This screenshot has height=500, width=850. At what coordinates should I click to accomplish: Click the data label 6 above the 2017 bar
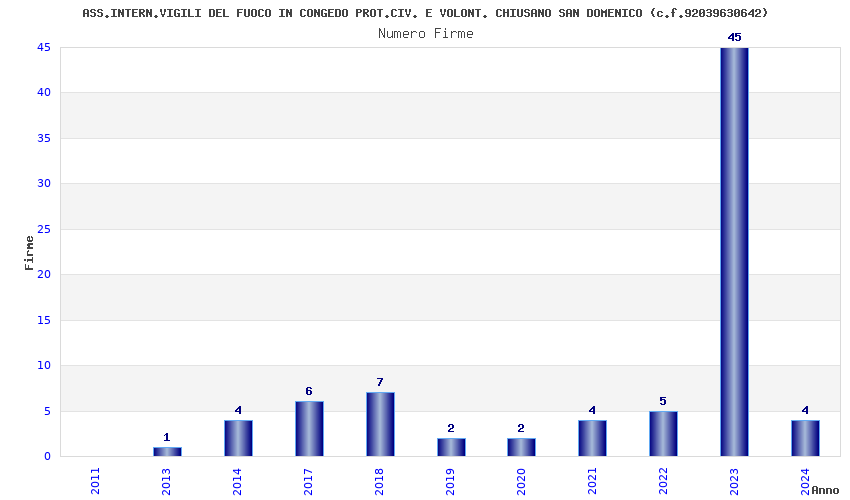[x=309, y=392]
